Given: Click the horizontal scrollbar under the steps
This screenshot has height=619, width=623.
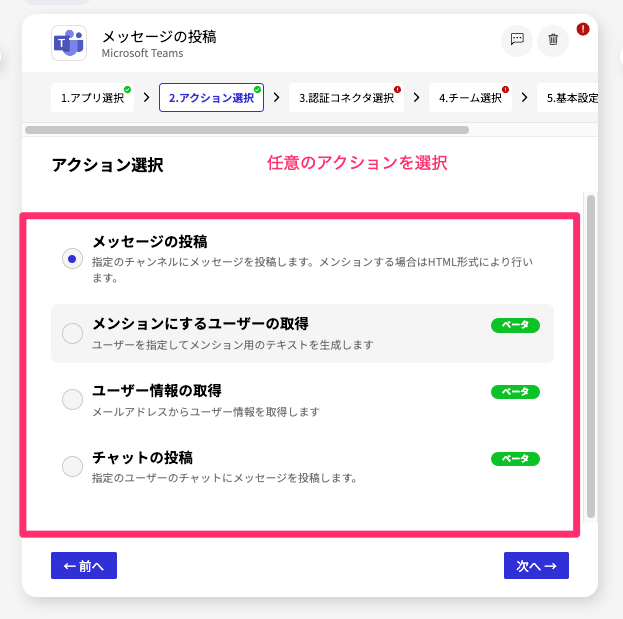Looking at the screenshot, I should [247, 130].
